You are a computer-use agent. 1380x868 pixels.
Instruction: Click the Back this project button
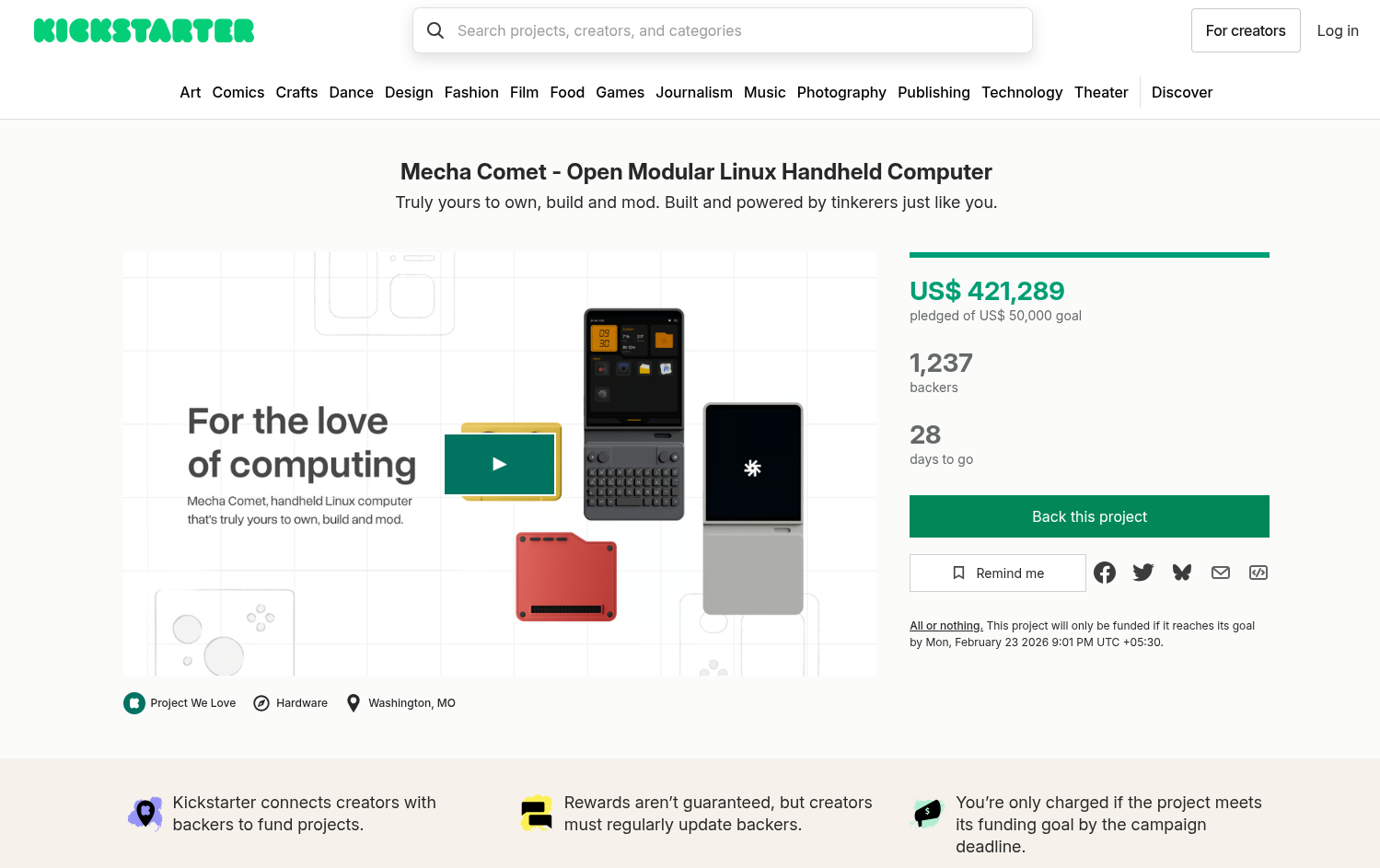click(1089, 516)
